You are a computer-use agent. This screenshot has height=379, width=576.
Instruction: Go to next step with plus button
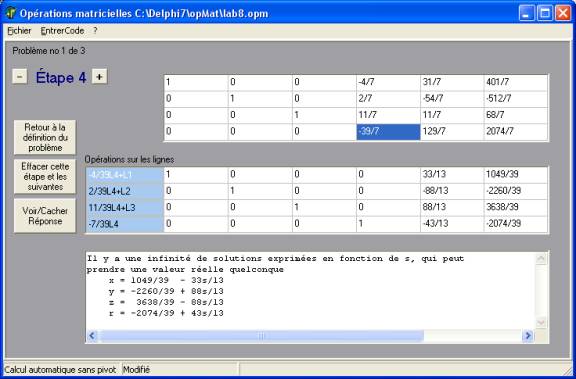point(99,77)
